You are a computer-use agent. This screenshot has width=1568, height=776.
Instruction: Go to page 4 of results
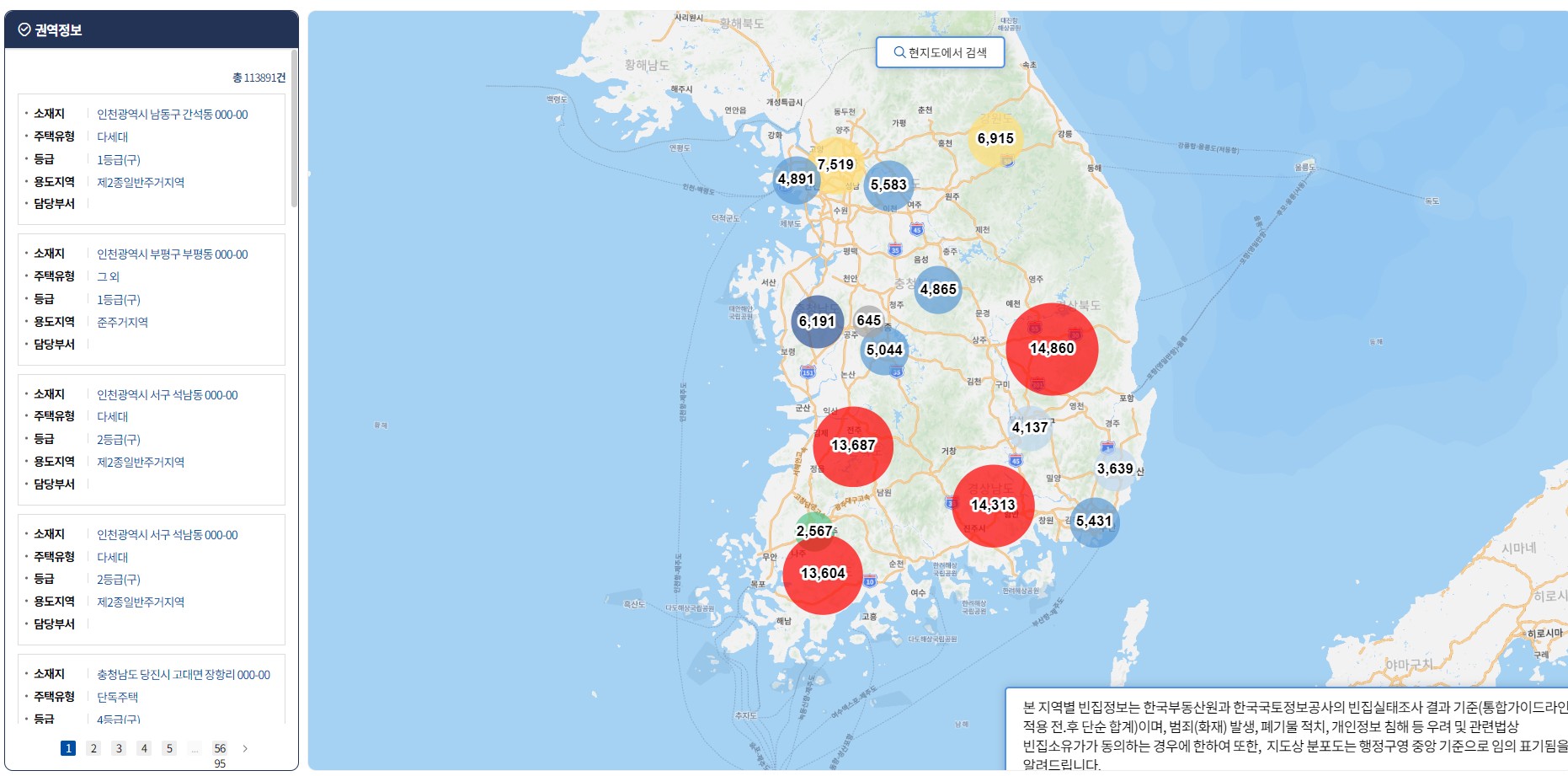144,748
